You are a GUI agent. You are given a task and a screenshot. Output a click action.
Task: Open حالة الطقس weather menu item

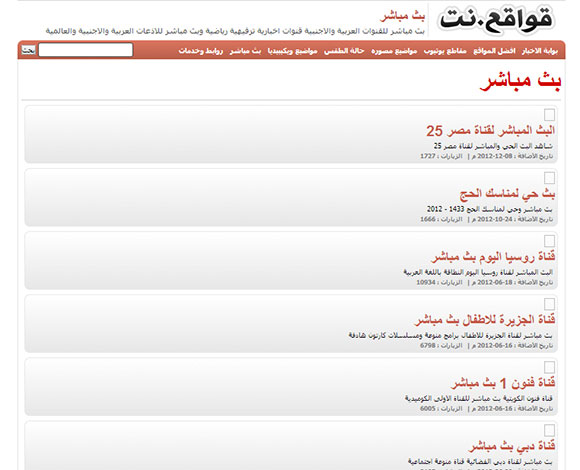(344, 51)
